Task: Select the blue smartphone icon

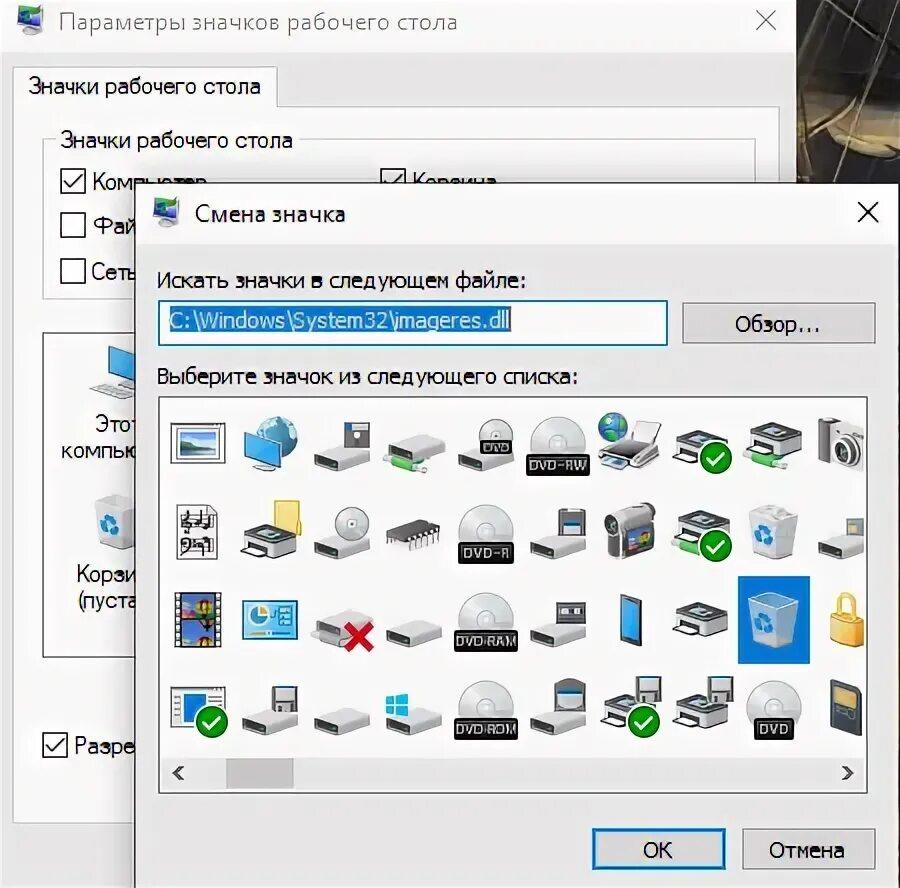Action: [x=630, y=620]
